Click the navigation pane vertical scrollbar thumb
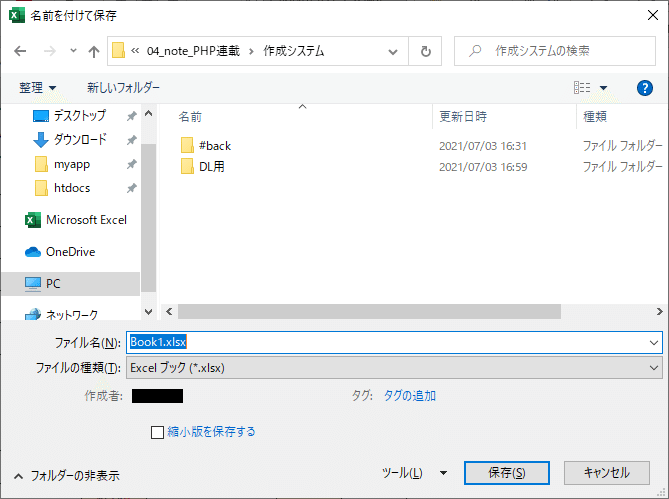The height and width of the screenshot is (499, 669). pos(148,218)
